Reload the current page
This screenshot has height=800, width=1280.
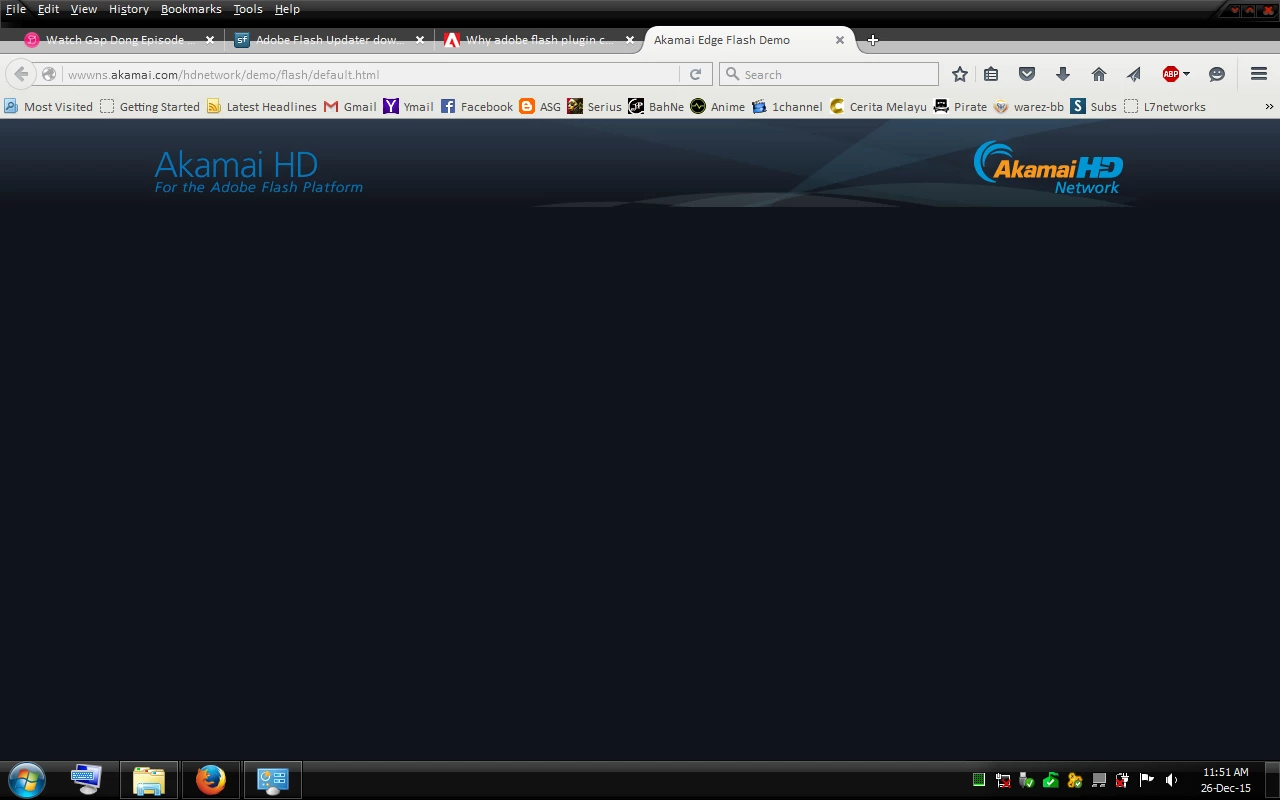[696, 74]
